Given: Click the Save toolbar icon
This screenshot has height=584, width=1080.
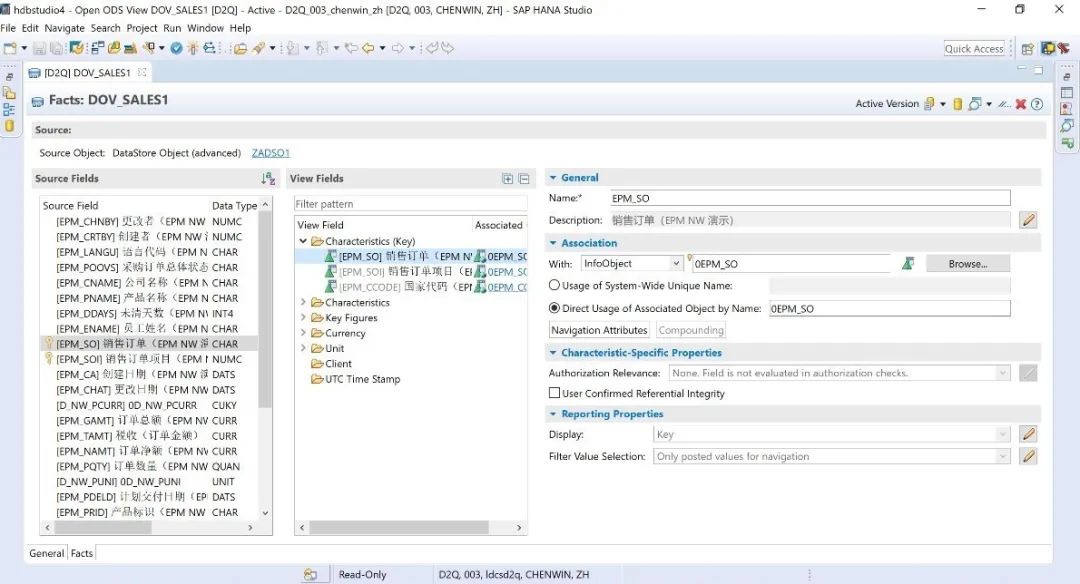Looking at the screenshot, I should [39, 48].
